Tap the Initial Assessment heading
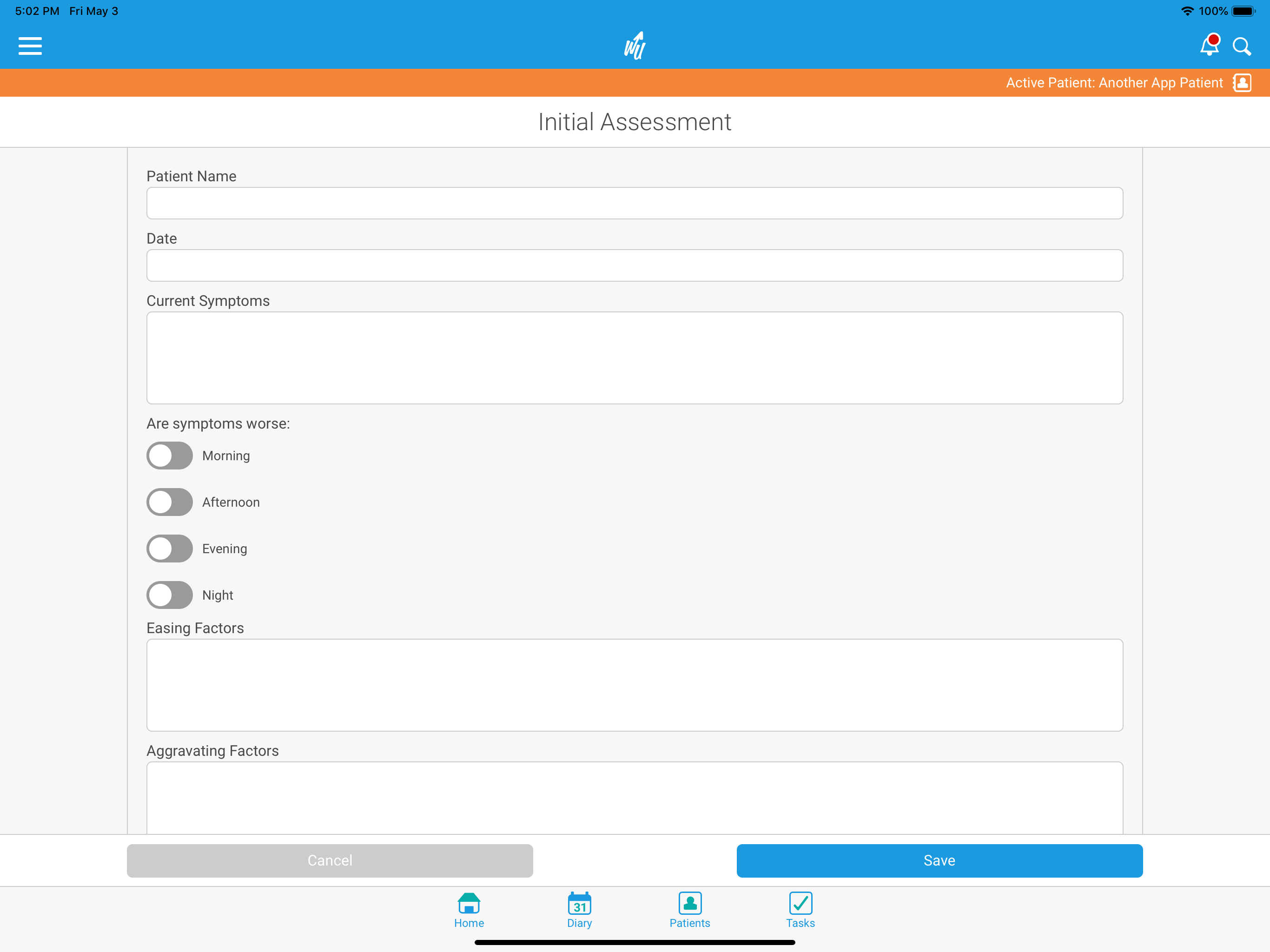The width and height of the screenshot is (1270, 952). pyautogui.click(x=635, y=122)
